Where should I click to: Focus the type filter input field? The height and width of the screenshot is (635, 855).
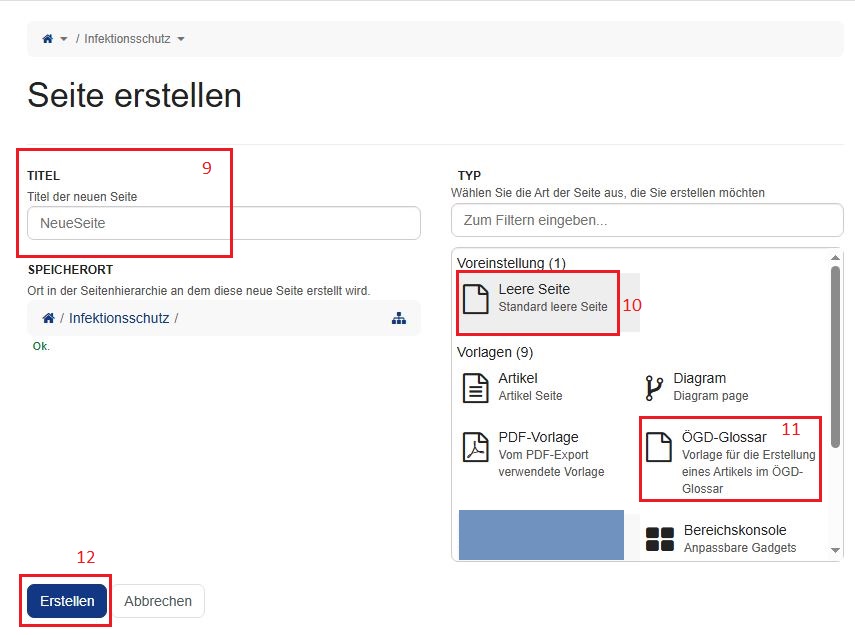pyautogui.click(x=647, y=219)
